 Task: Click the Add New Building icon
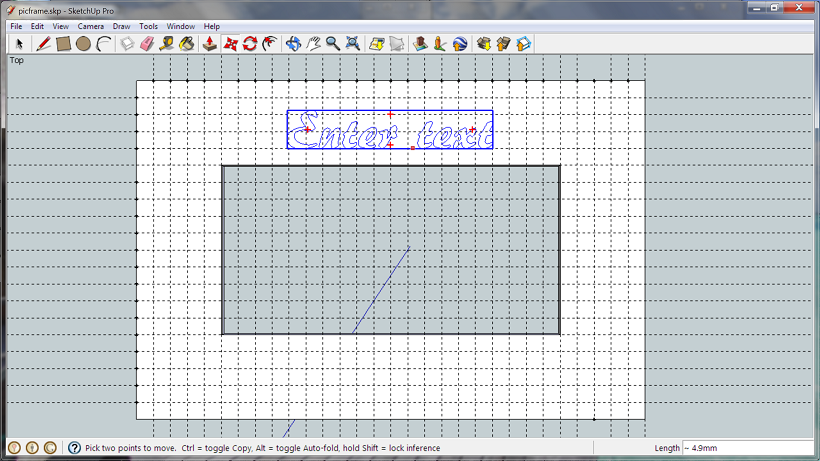tap(420, 44)
